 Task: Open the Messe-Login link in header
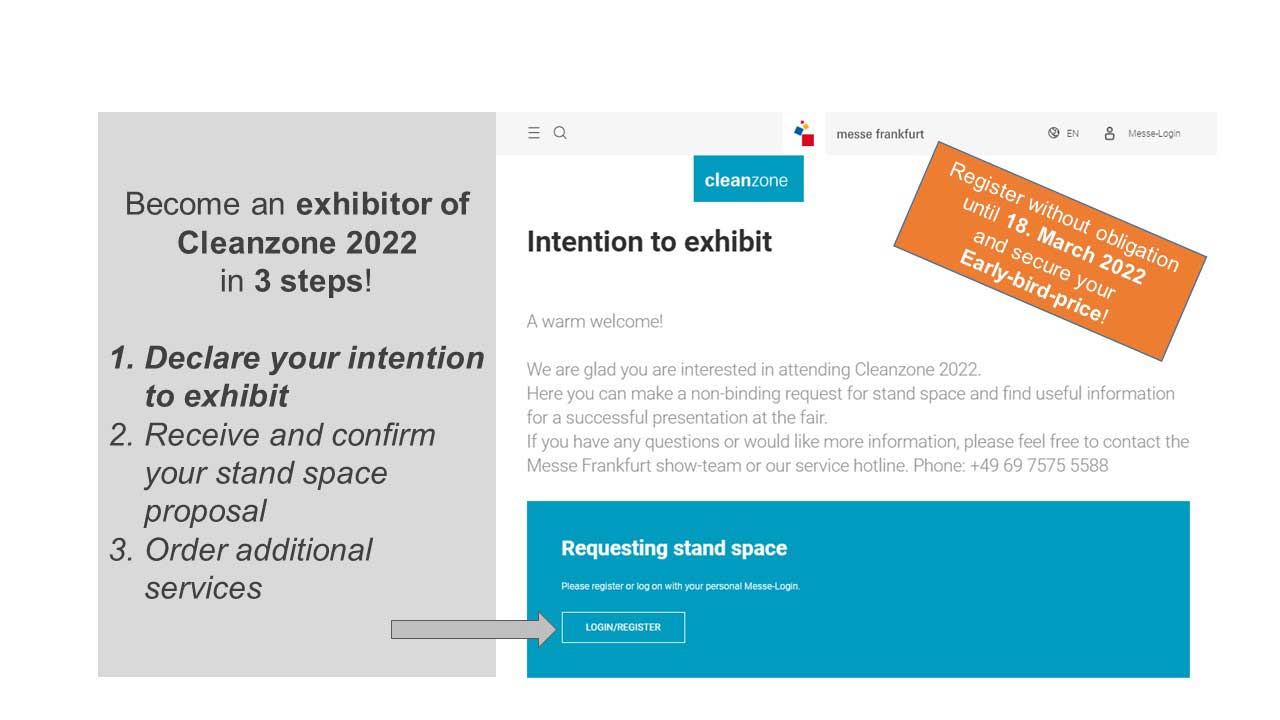pyautogui.click(x=1154, y=134)
